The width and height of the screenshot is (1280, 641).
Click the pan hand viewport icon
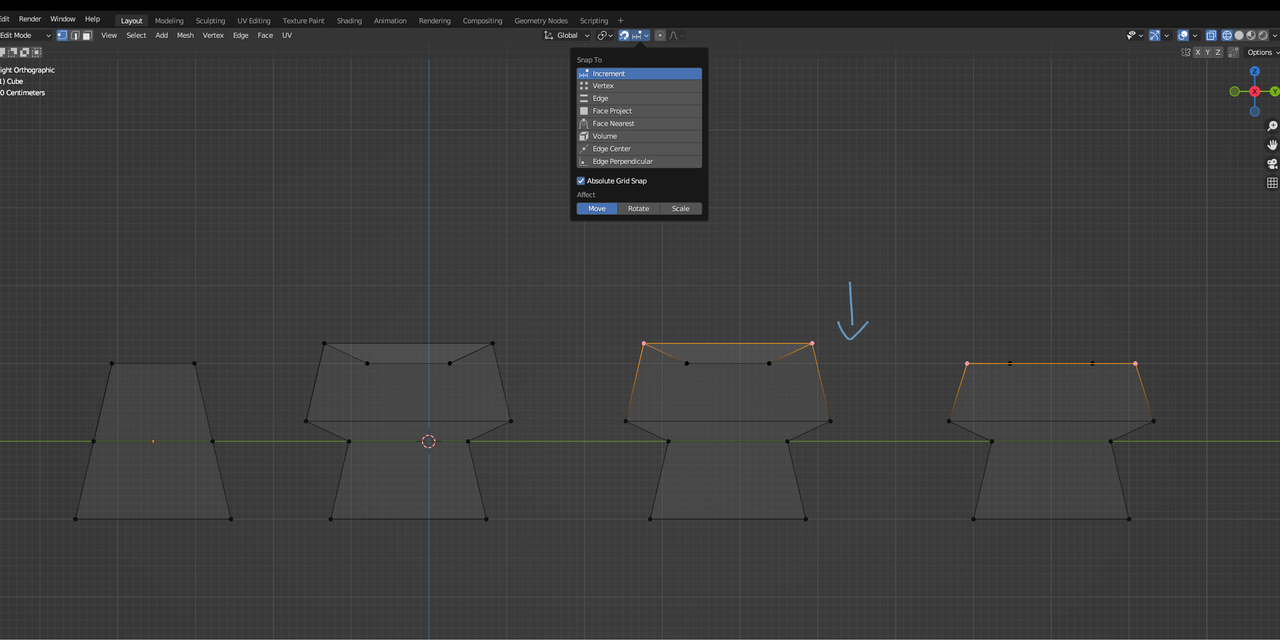click(1272, 145)
